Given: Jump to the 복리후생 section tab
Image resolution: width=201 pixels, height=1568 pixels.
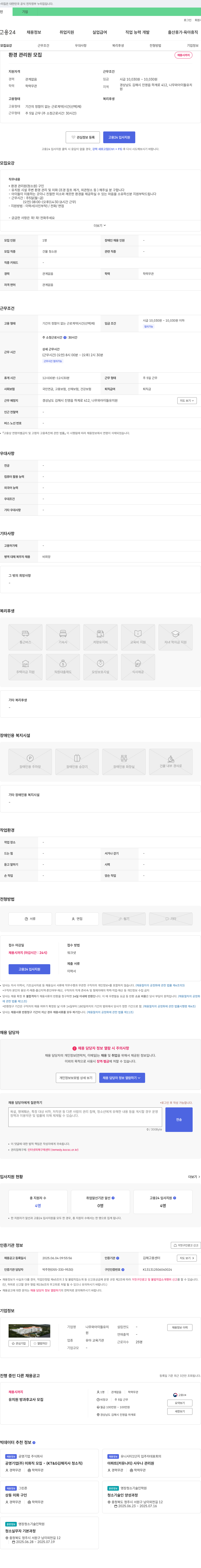Looking at the screenshot, I should pyautogui.click(x=118, y=46).
